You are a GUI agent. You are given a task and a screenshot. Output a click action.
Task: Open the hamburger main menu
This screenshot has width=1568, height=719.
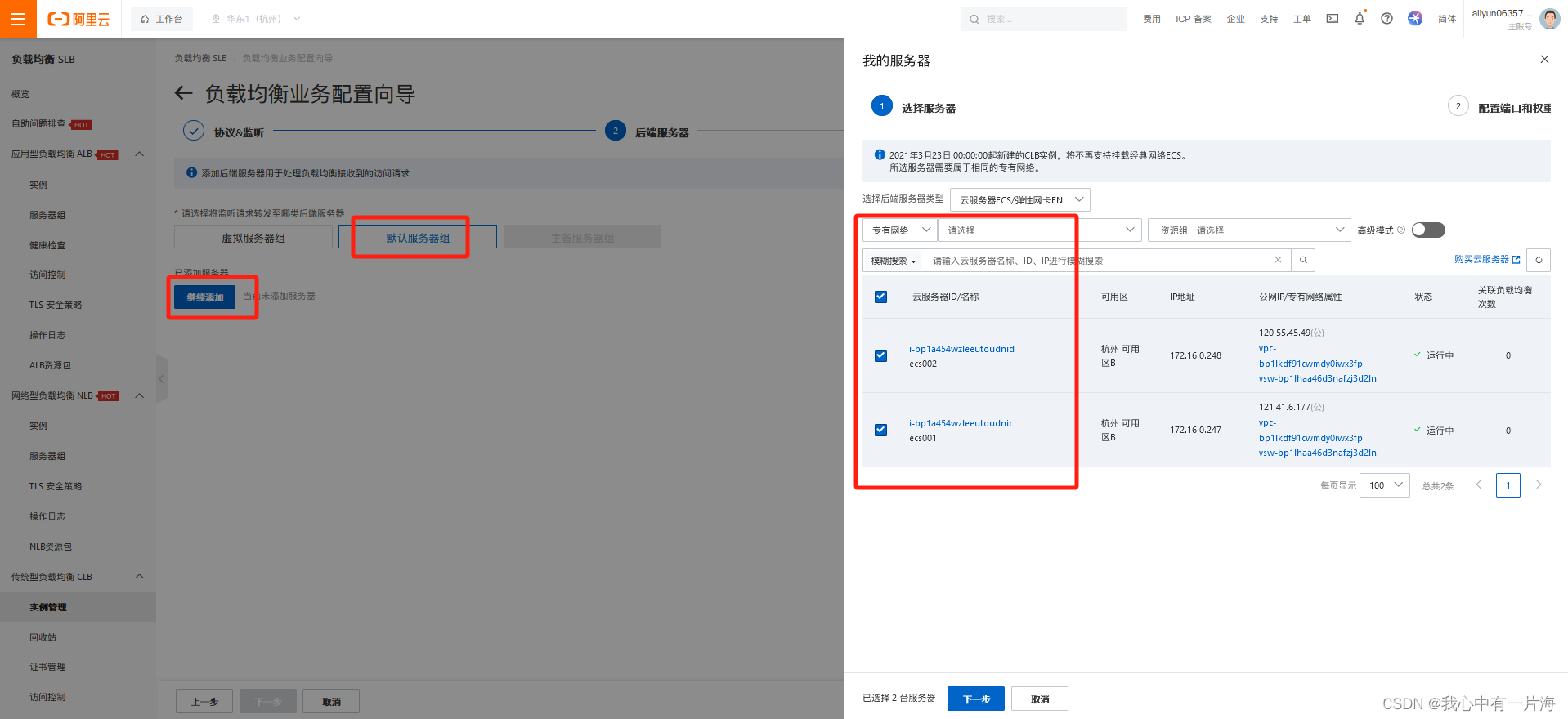(x=18, y=18)
